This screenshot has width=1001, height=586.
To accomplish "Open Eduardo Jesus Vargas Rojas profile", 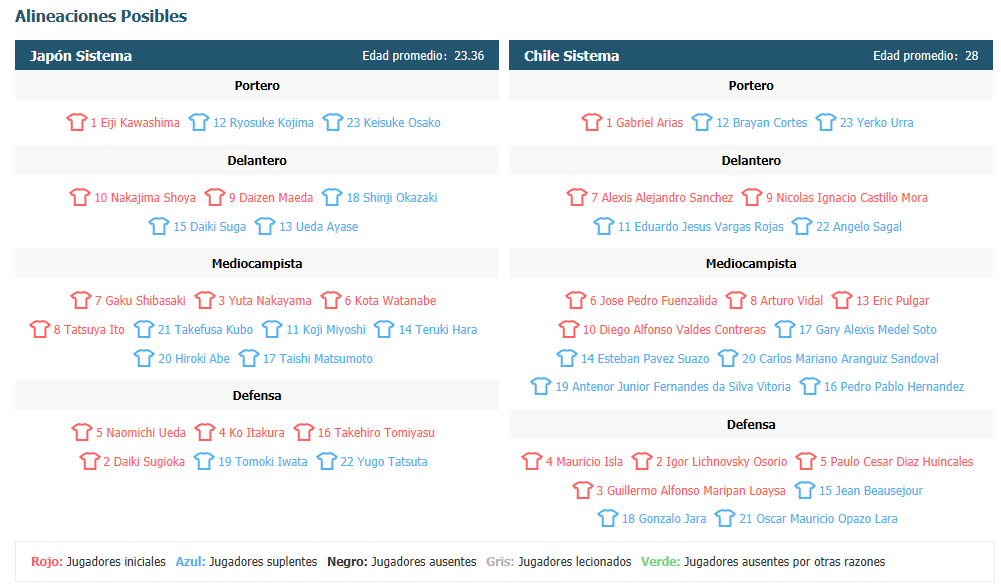I will [x=700, y=227].
